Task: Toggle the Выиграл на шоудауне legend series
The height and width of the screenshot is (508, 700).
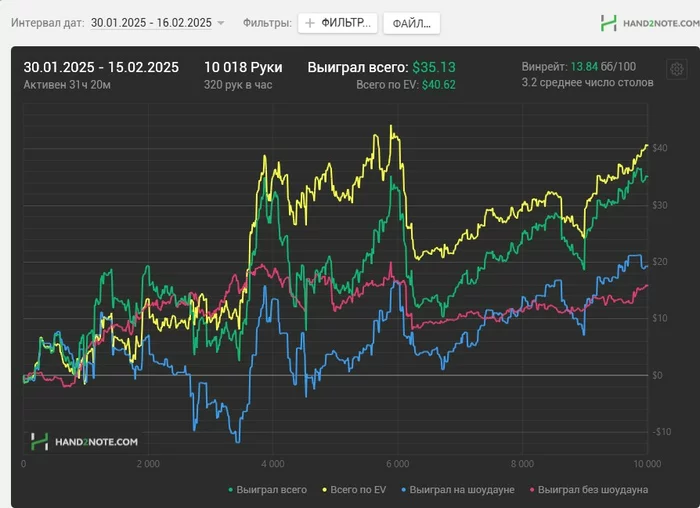Action: click(x=458, y=490)
